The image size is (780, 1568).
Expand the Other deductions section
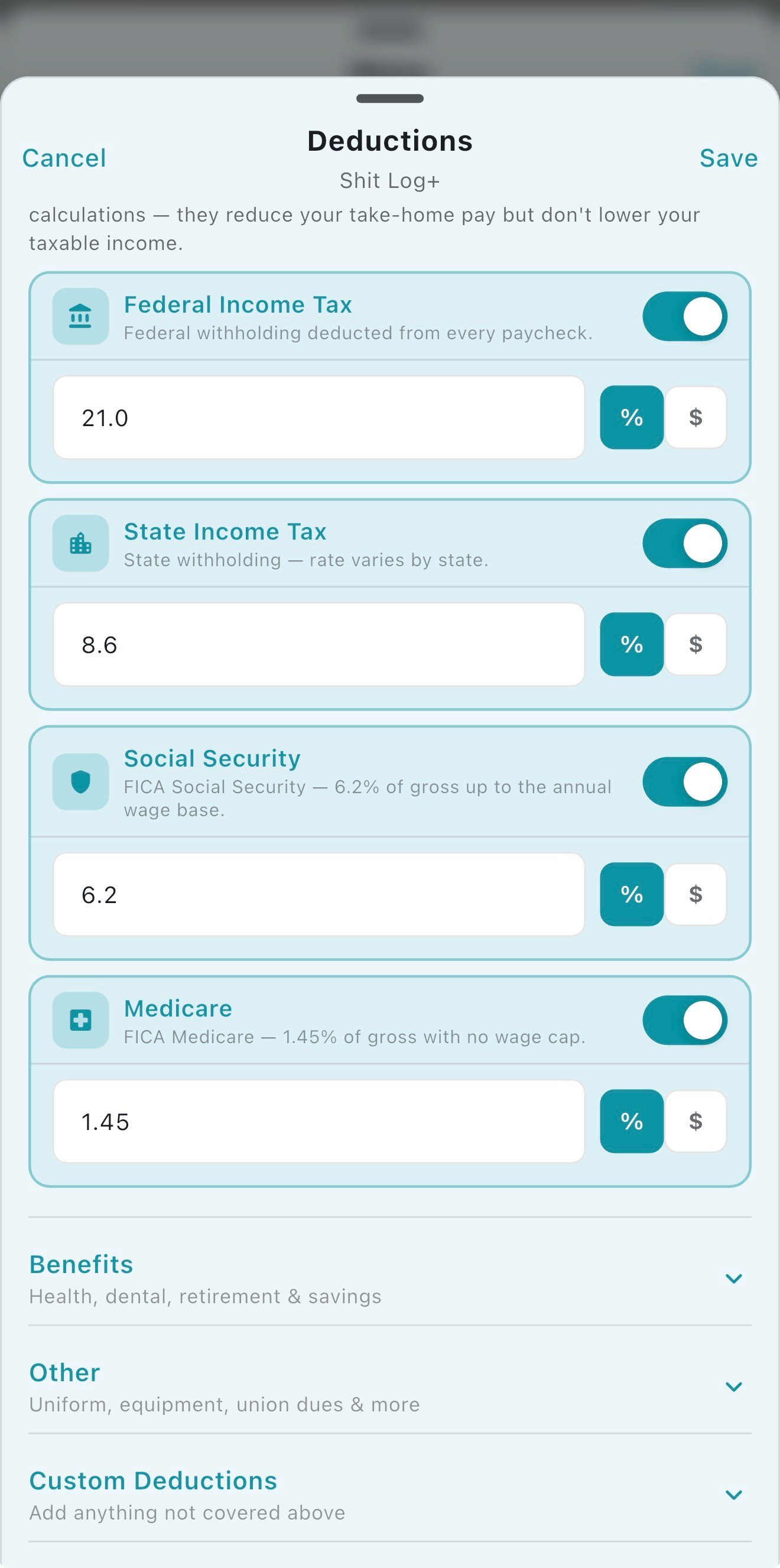[x=734, y=1387]
